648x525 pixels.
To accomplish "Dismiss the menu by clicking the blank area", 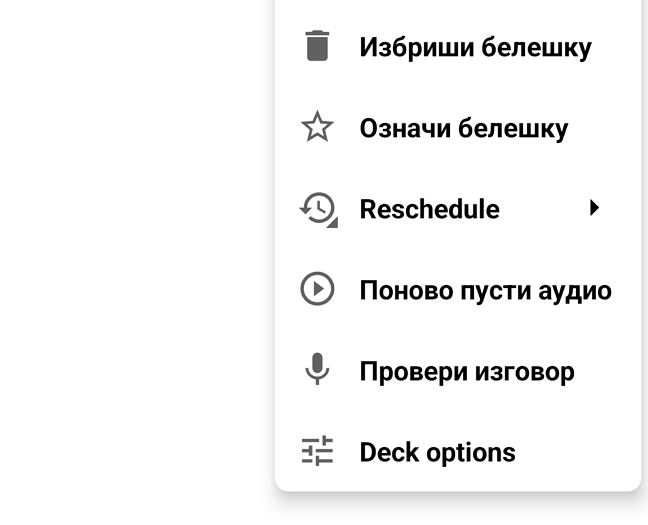I will (130, 260).
